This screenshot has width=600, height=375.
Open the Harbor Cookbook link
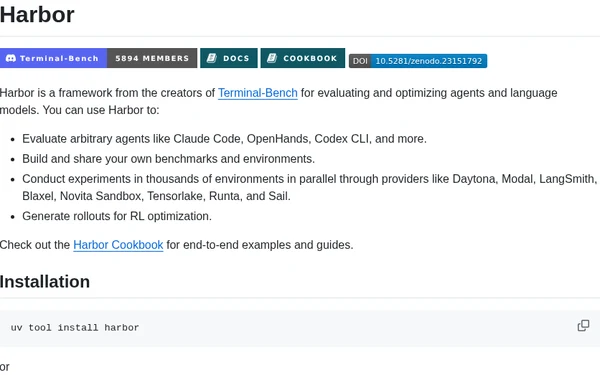pos(118,245)
